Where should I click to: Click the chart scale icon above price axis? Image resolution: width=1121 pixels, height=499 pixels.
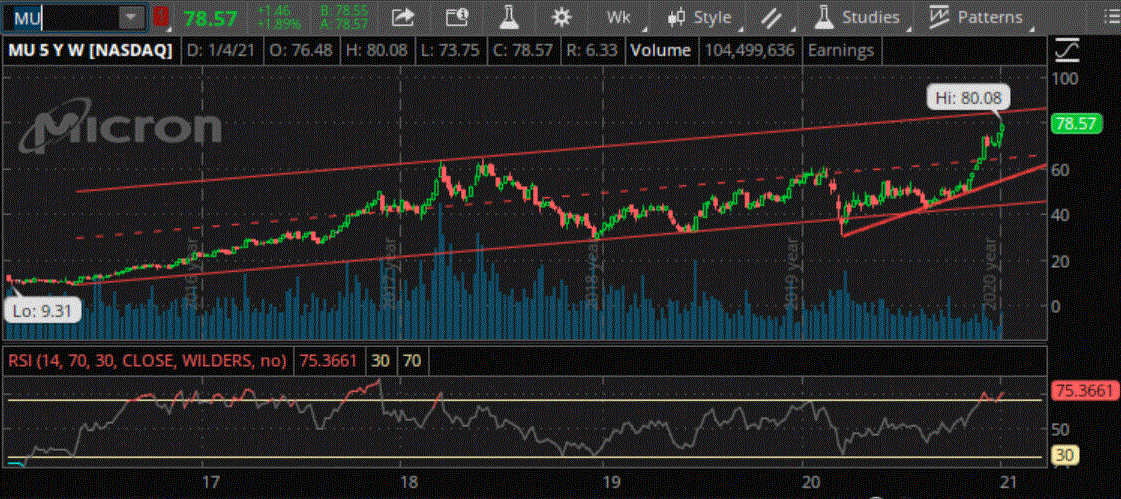[x=1068, y=50]
